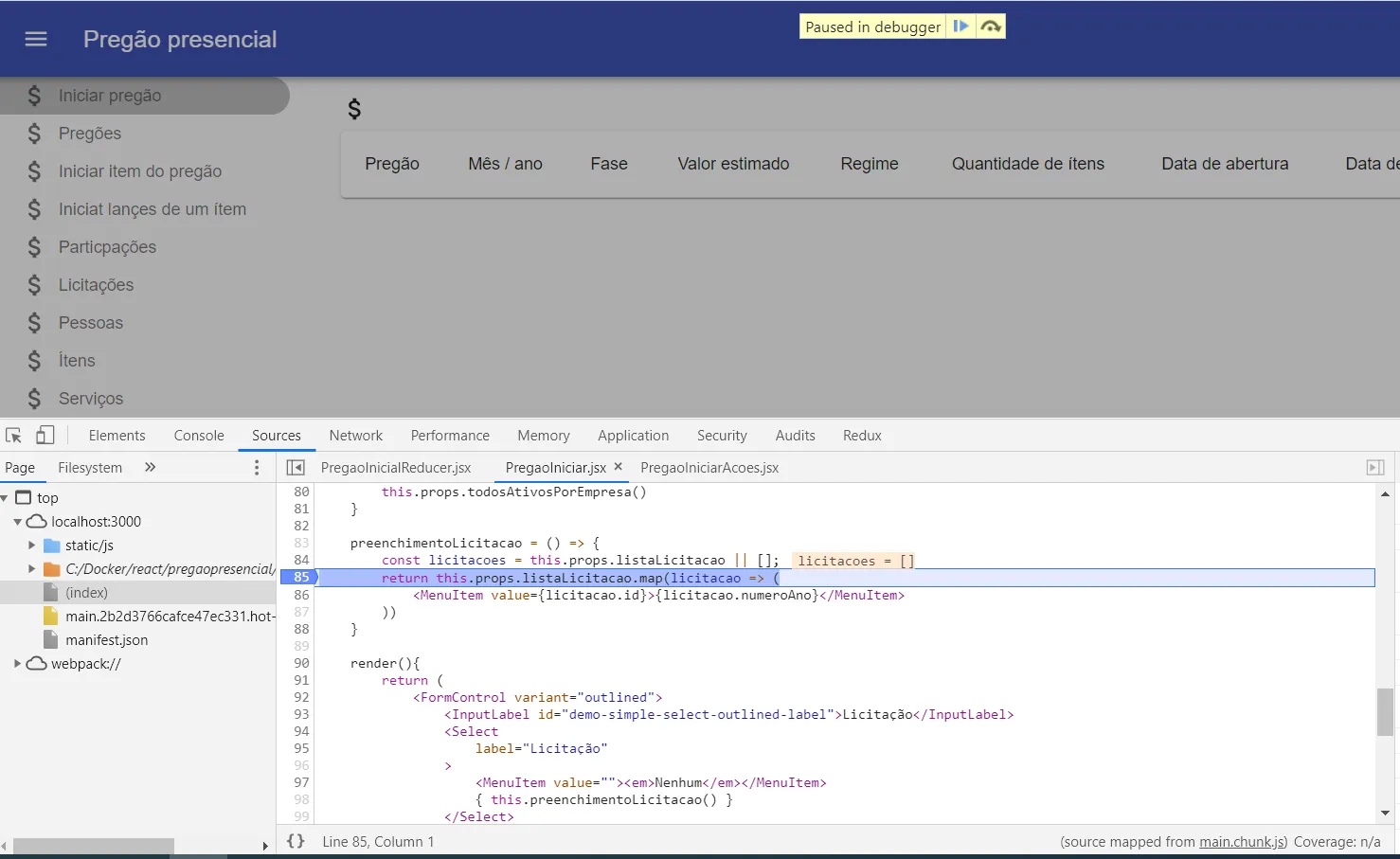Activate the inspect element picker
Viewport: 1400px width, 859px height.
click(x=14, y=436)
